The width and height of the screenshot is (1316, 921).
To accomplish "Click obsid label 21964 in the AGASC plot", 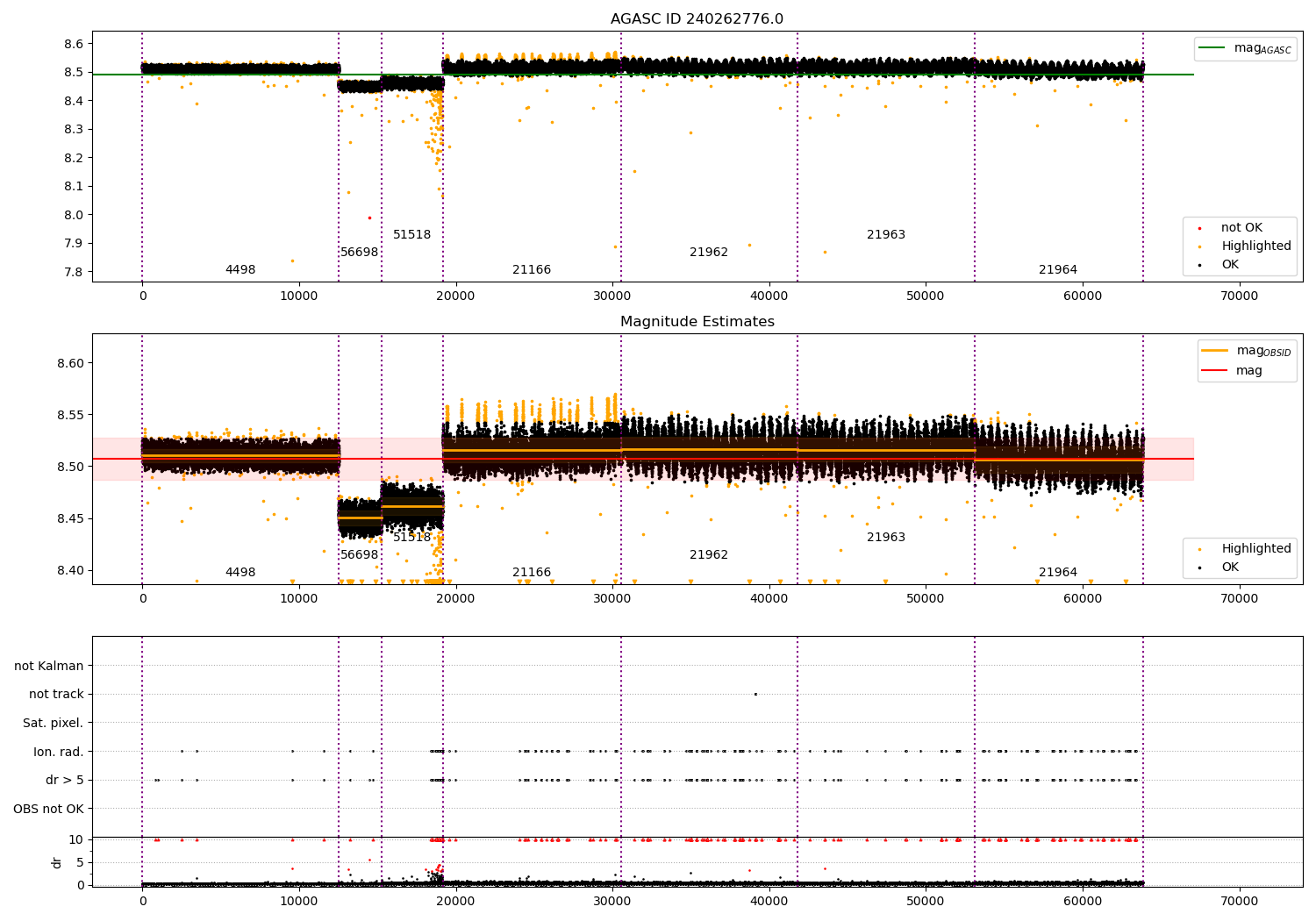I will (1058, 270).
